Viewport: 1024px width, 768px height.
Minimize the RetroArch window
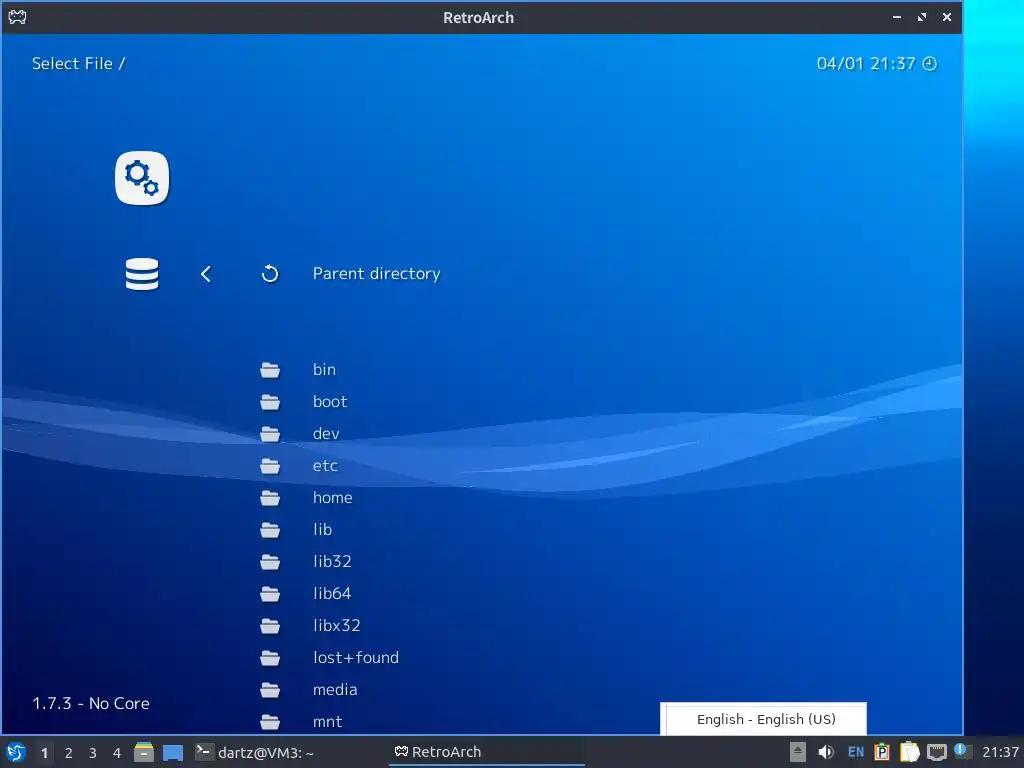897,17
